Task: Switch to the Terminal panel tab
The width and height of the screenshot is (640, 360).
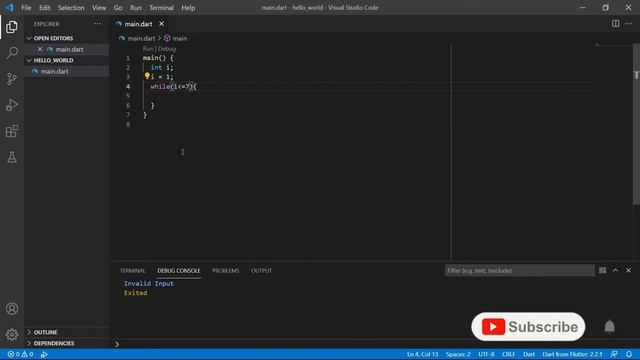Action: coord(133,271)
